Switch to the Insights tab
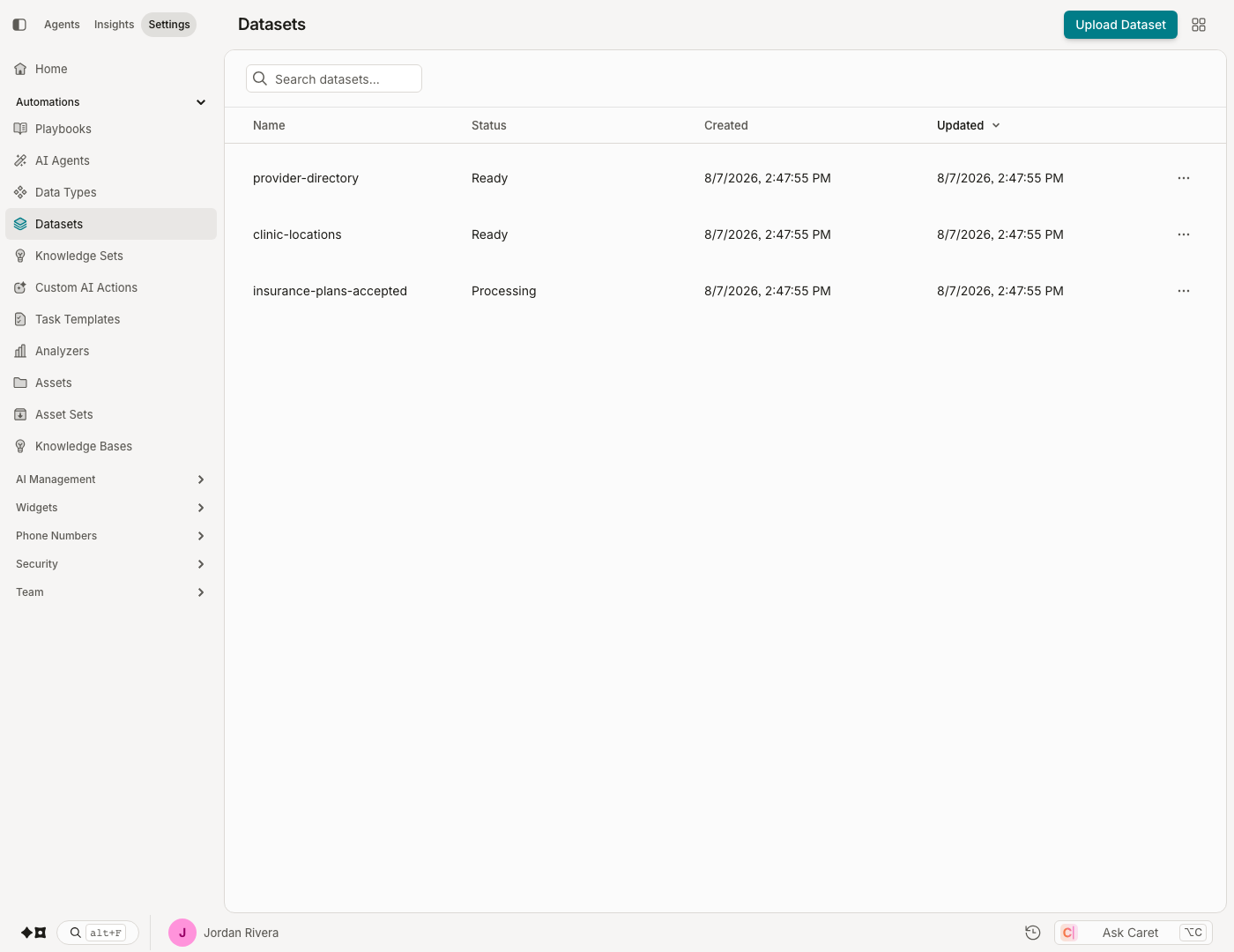Screen dimensions: 1234x952 [x=115, y=25]
